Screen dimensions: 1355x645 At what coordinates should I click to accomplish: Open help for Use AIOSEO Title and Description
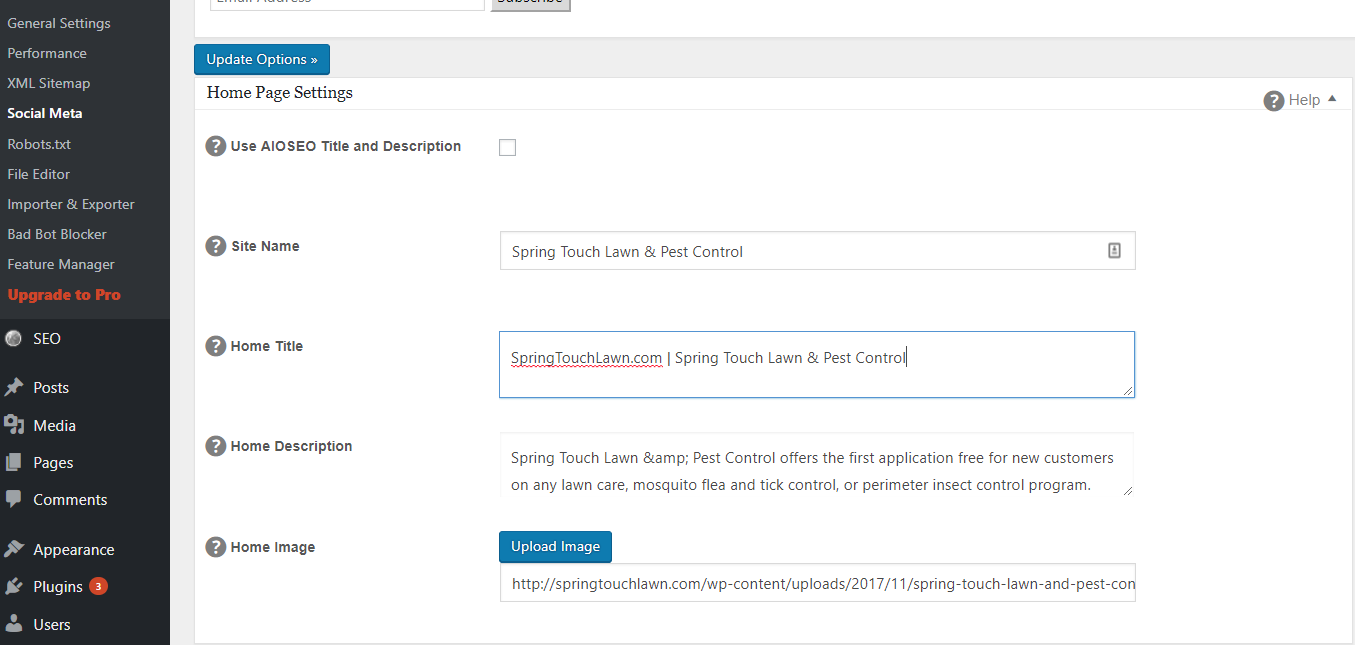coord(215,146)
